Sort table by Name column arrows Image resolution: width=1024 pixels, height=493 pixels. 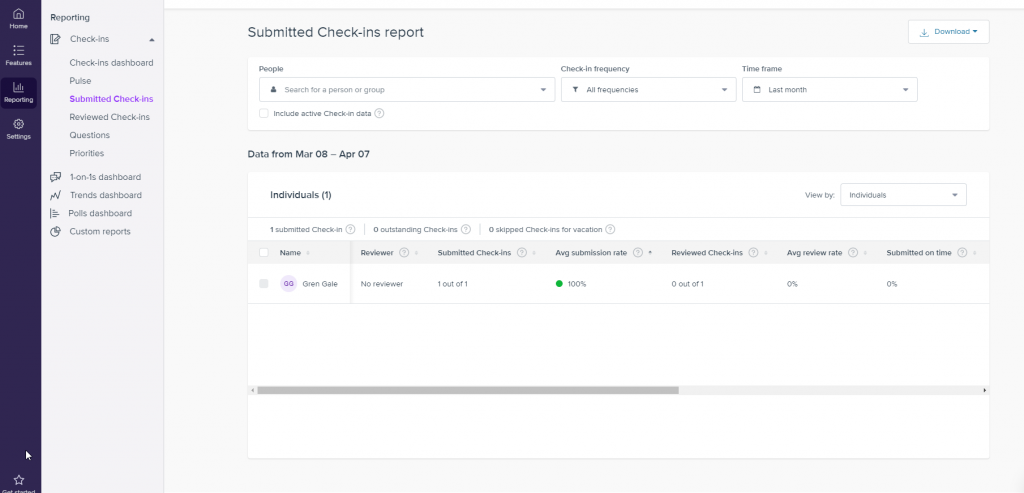[x=308, y=253]
